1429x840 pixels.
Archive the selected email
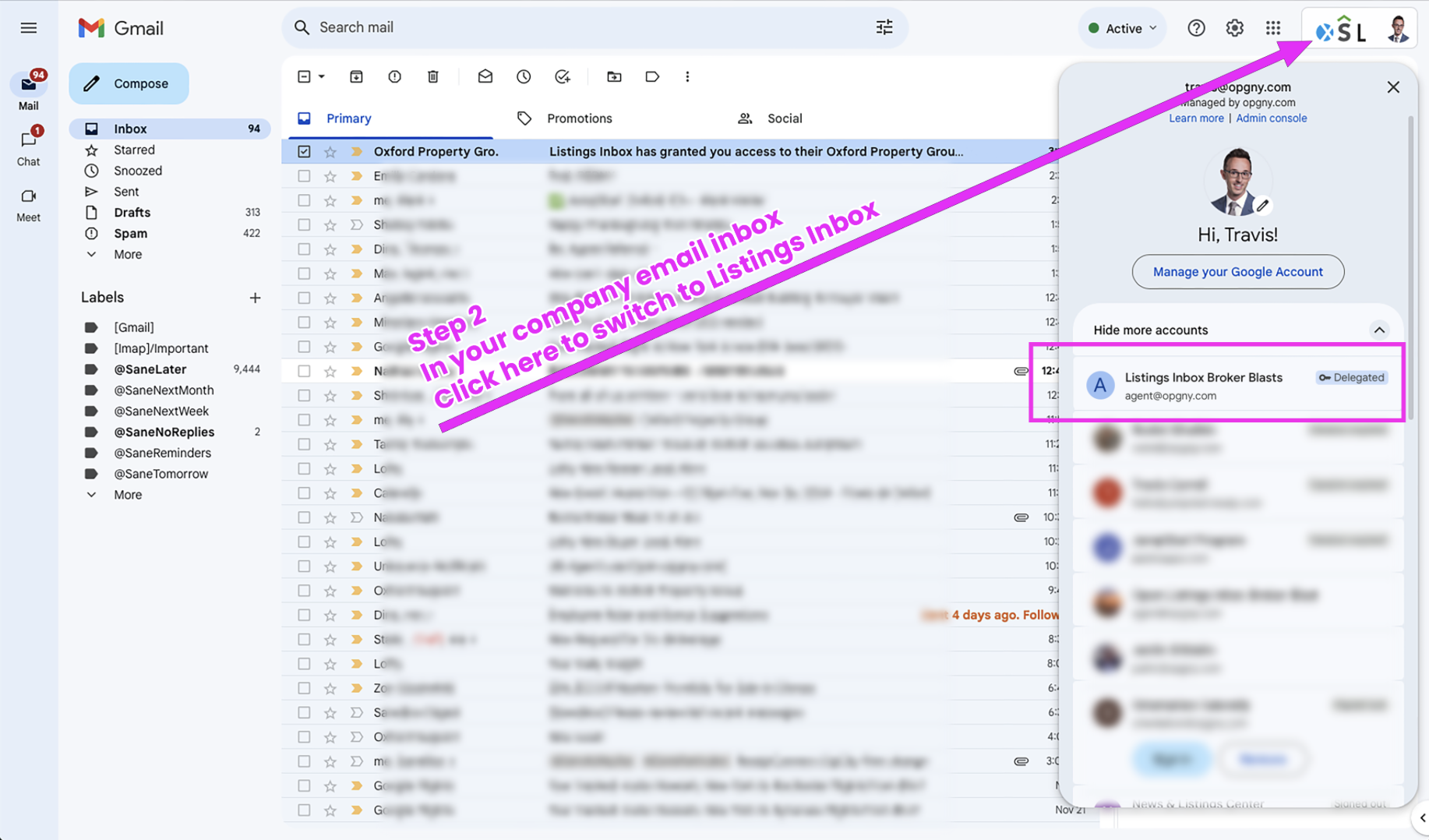pyautogui.click(x=356, y=76)
